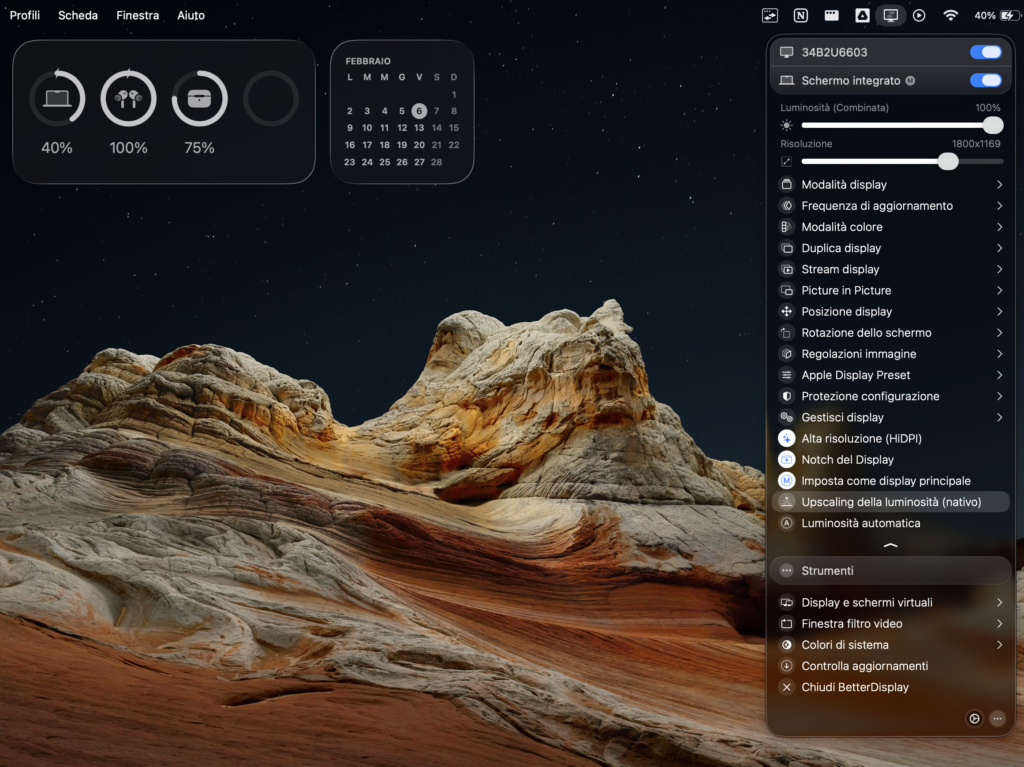
Task: Disable the Schermo integrato switch
Action: (x=985, y=80)
